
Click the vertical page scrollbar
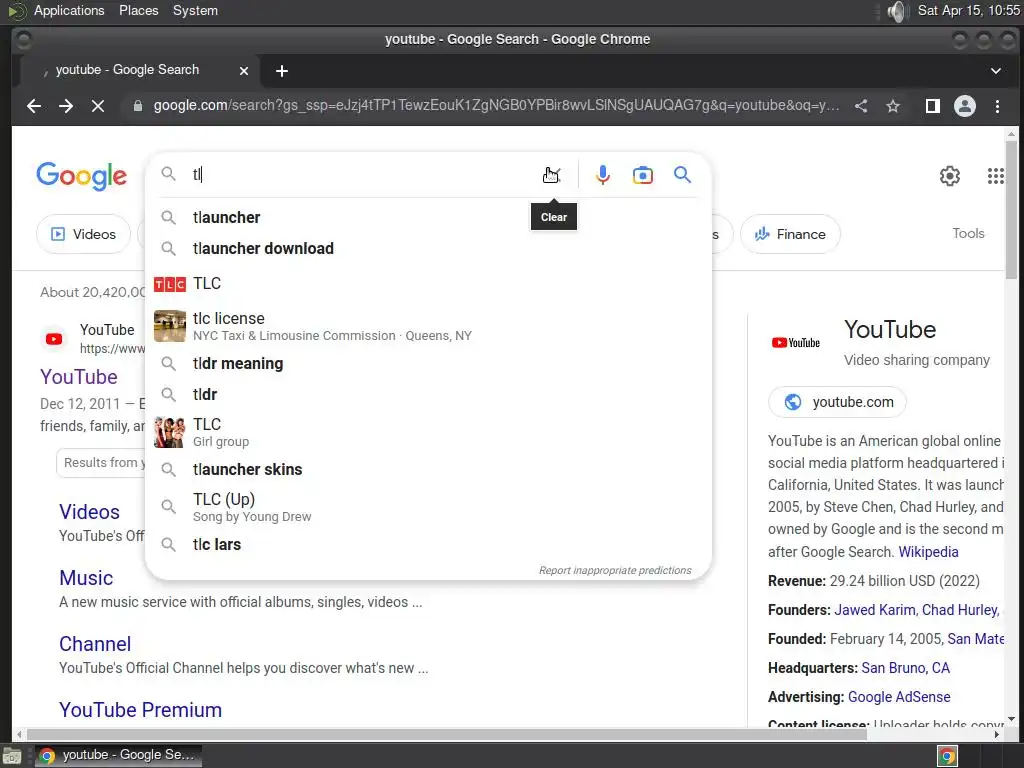tap(1011, 209)
